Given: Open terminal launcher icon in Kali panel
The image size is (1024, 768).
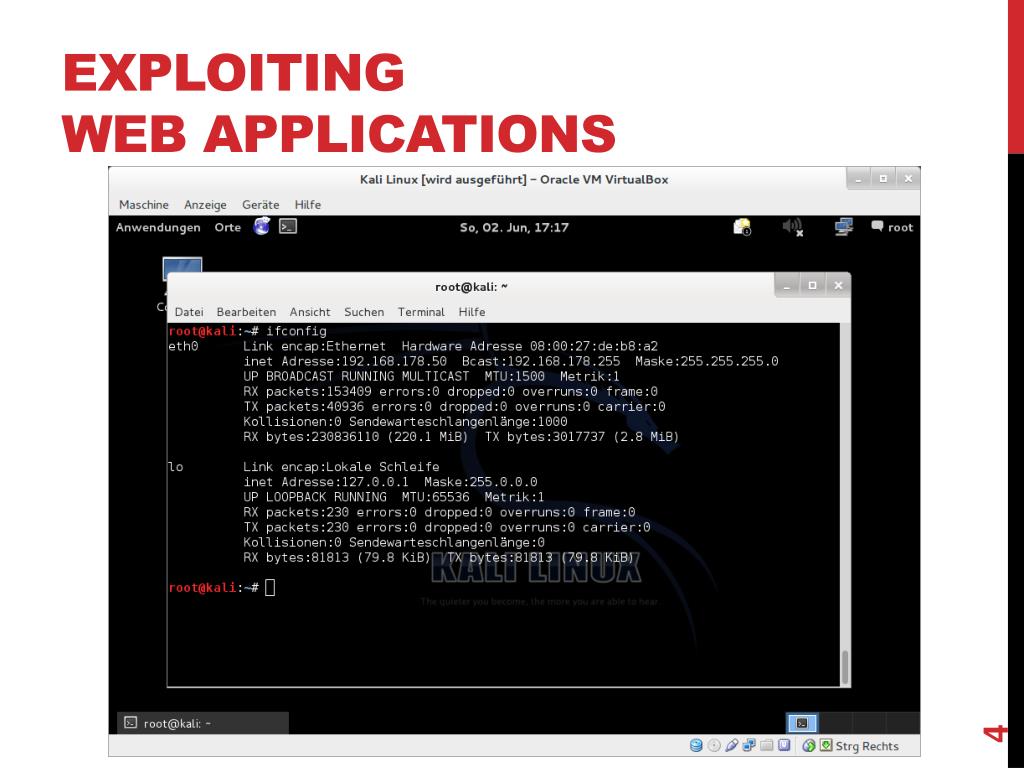Looking at the screenshot, I should click(x=288, y=226).
